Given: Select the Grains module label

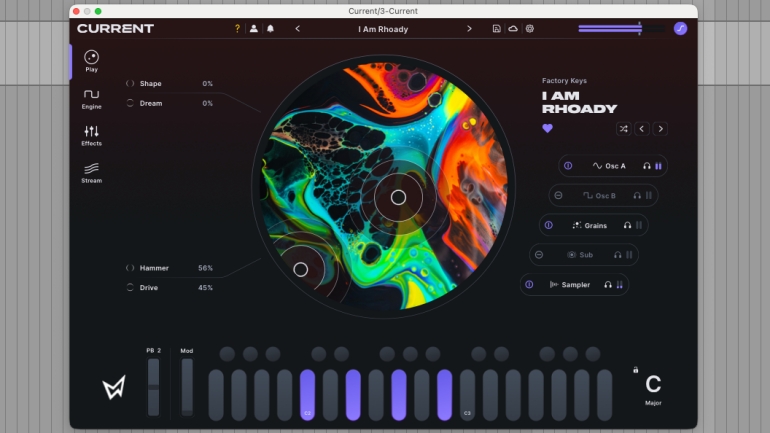Looking at the screenshot, I should pyautogui.click(x=589, y=225).
